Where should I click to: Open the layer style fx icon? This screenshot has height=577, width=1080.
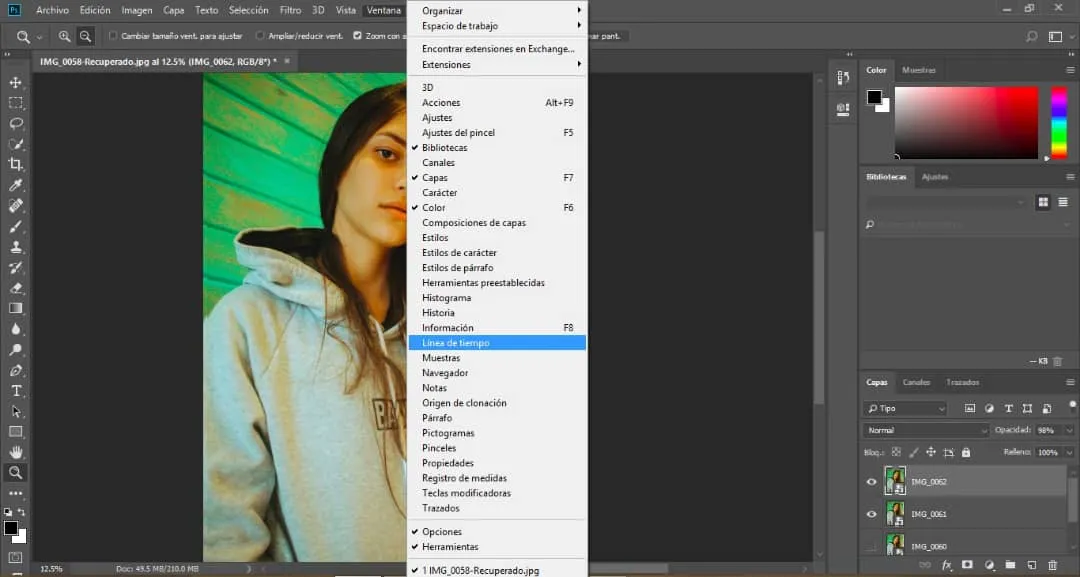click(946, 565)
